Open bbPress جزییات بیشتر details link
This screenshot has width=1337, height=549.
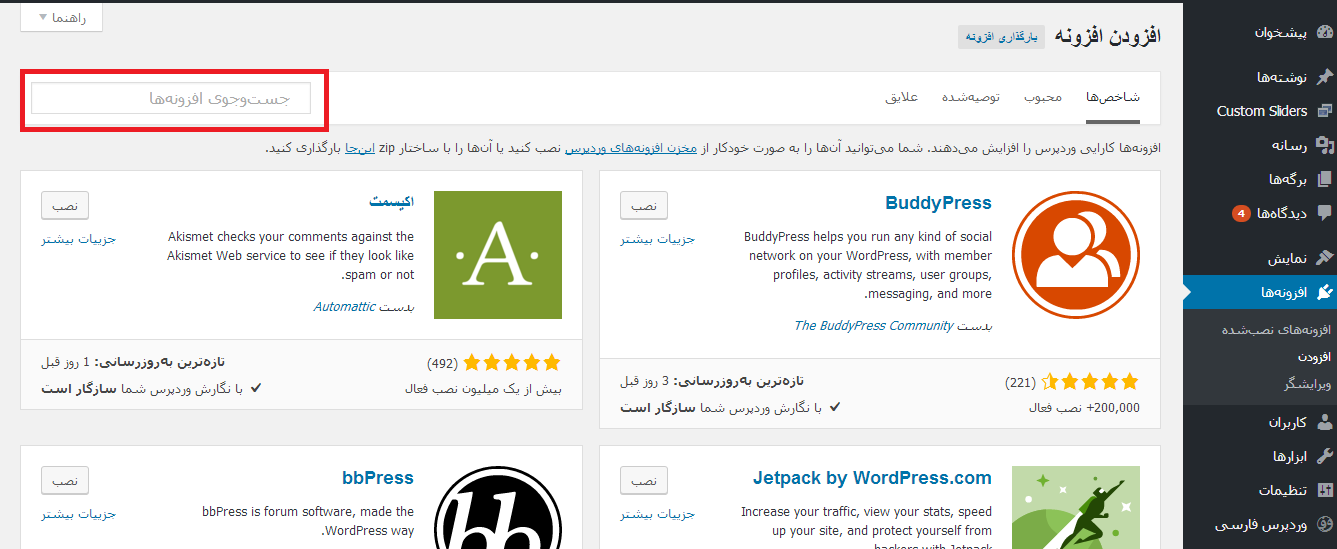[78, 514]
